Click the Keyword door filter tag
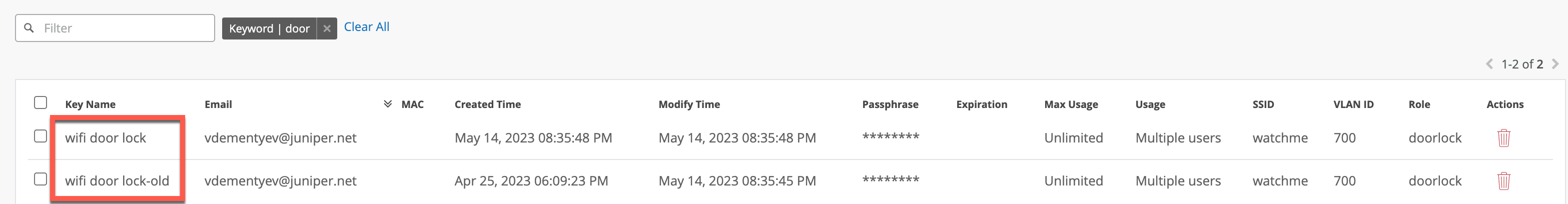 click(x=269, y=28)
